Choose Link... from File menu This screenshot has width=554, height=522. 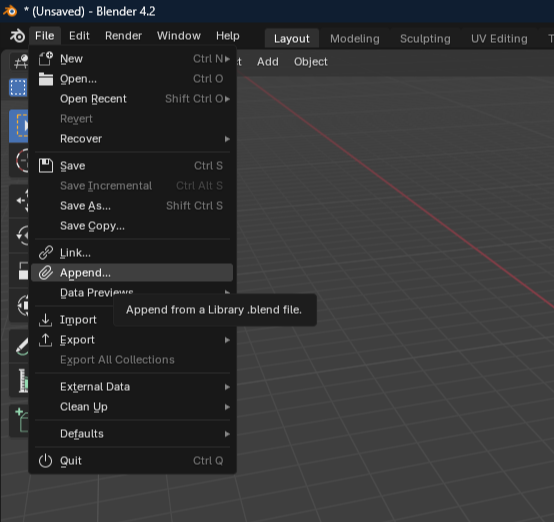coord(132,253)
